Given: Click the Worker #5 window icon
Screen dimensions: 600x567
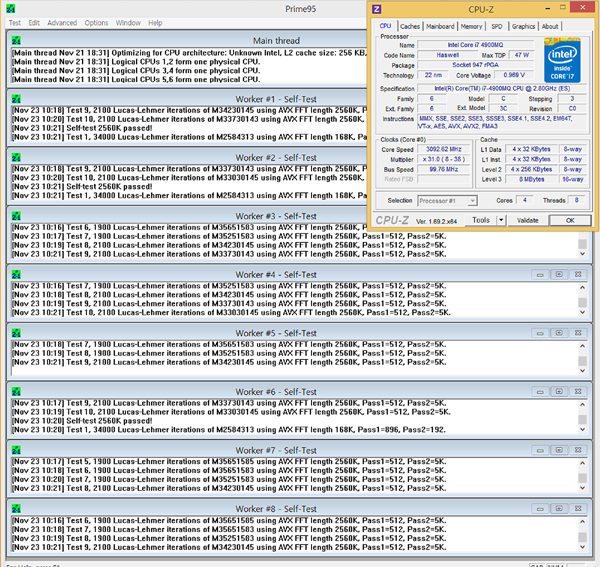Looking at the screenshot, I should point(16,333).
